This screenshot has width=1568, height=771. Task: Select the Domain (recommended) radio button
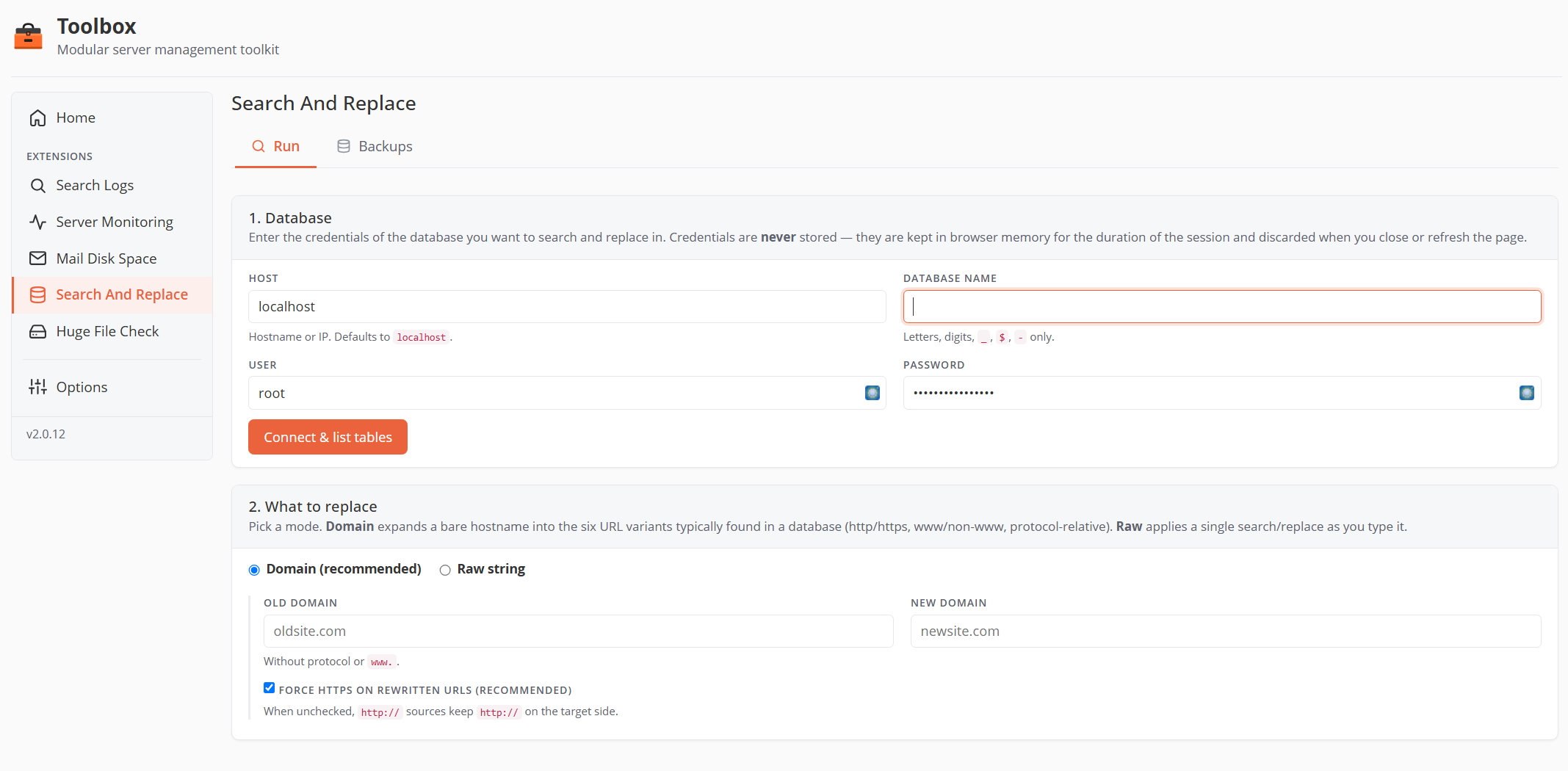(254, 570)
